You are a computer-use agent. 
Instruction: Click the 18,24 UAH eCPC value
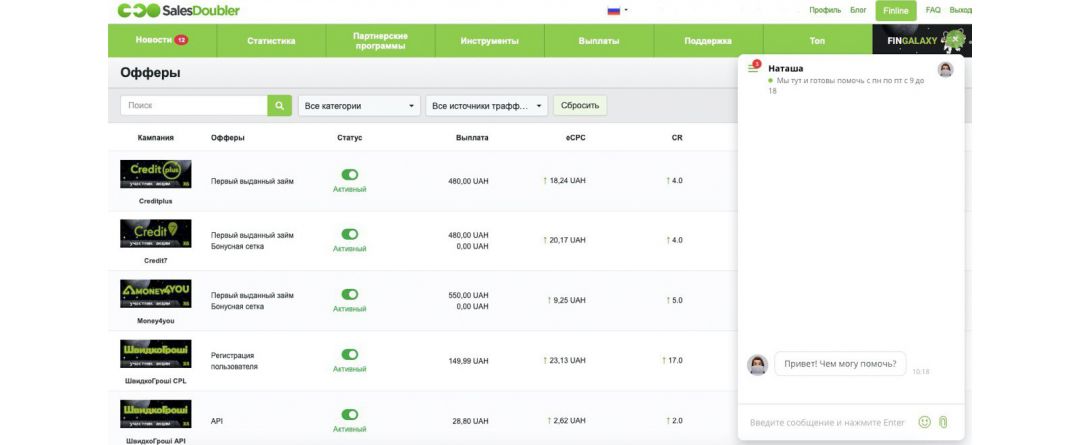568,180
